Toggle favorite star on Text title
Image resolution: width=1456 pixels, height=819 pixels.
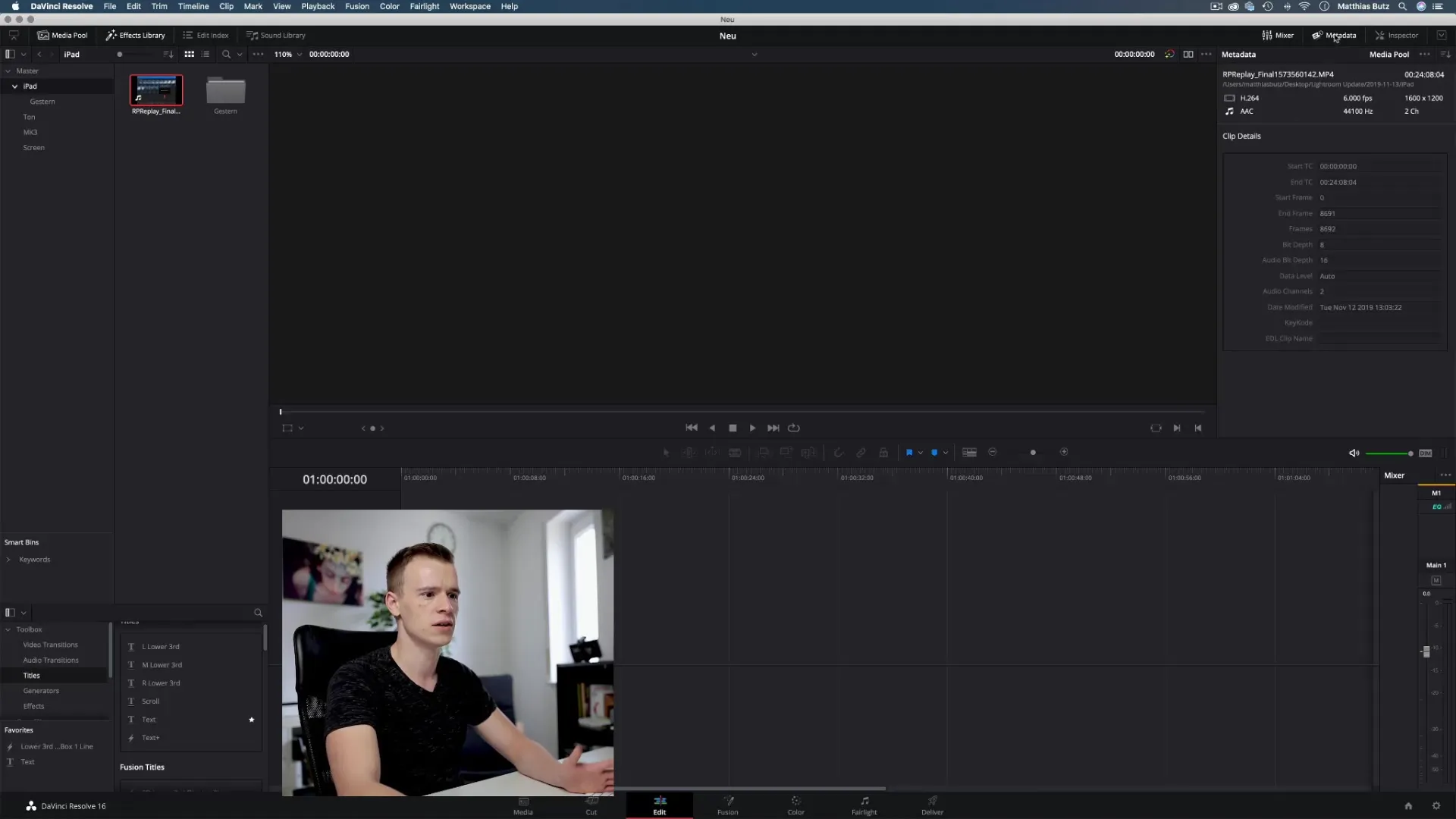251,720
